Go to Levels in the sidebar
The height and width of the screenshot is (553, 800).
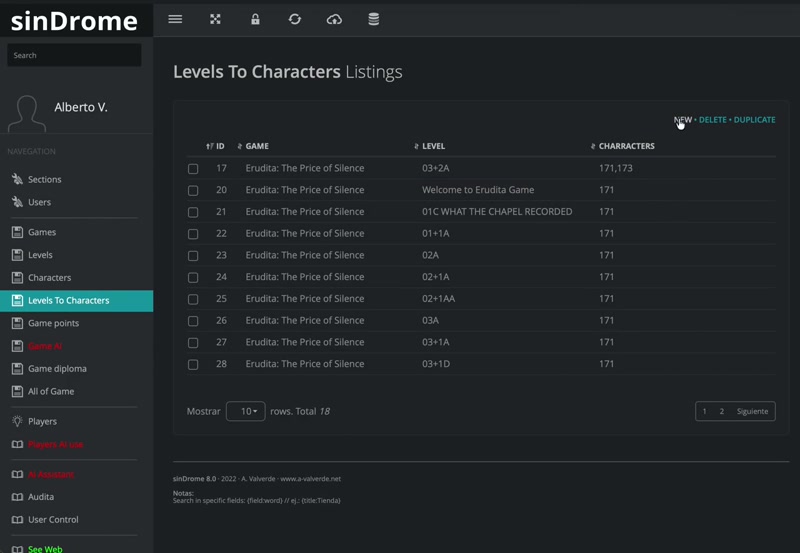tap(40, 255)
